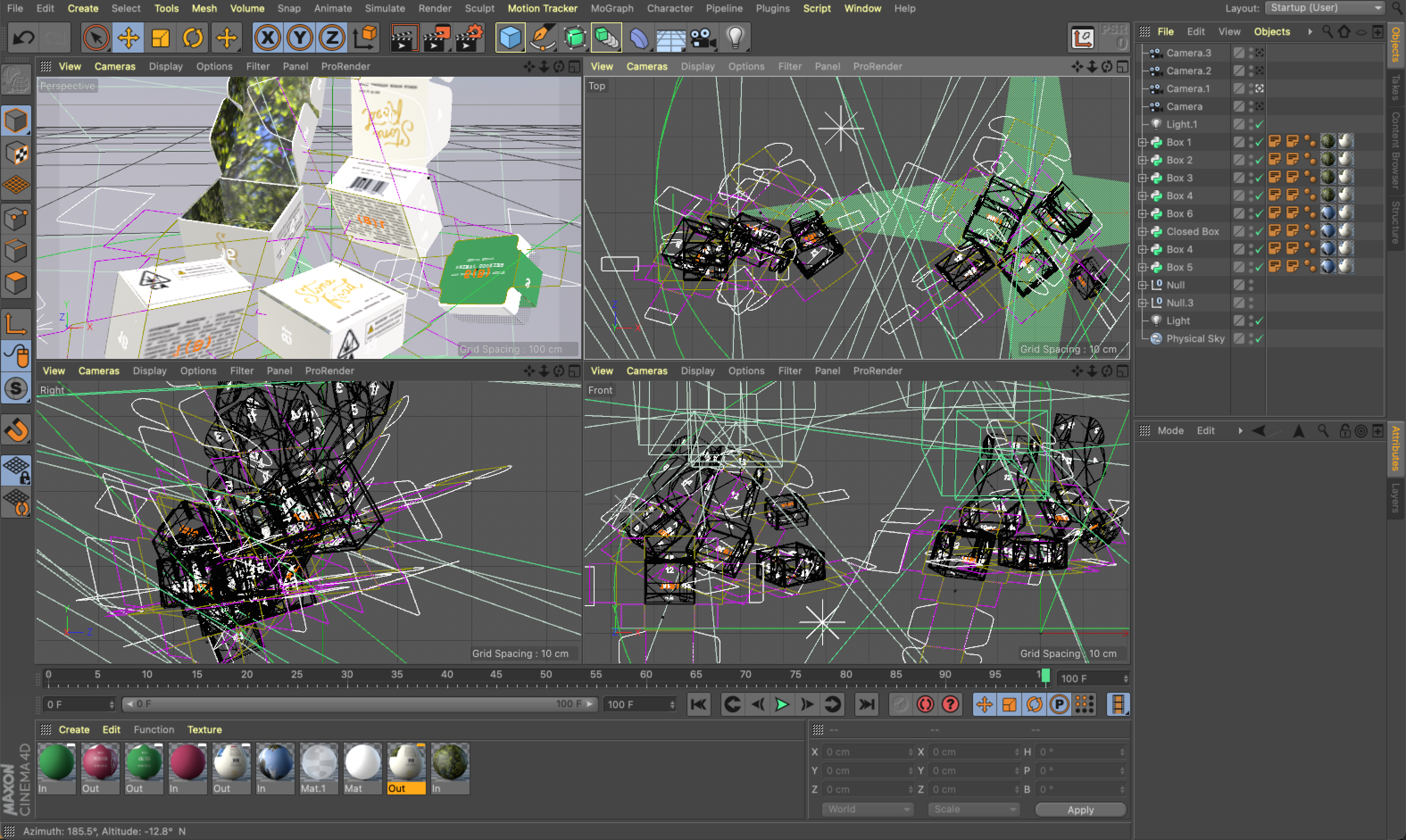Switch to Polygons mode
This screenshot has height=840, width=1406.
[x=16, y=283]
